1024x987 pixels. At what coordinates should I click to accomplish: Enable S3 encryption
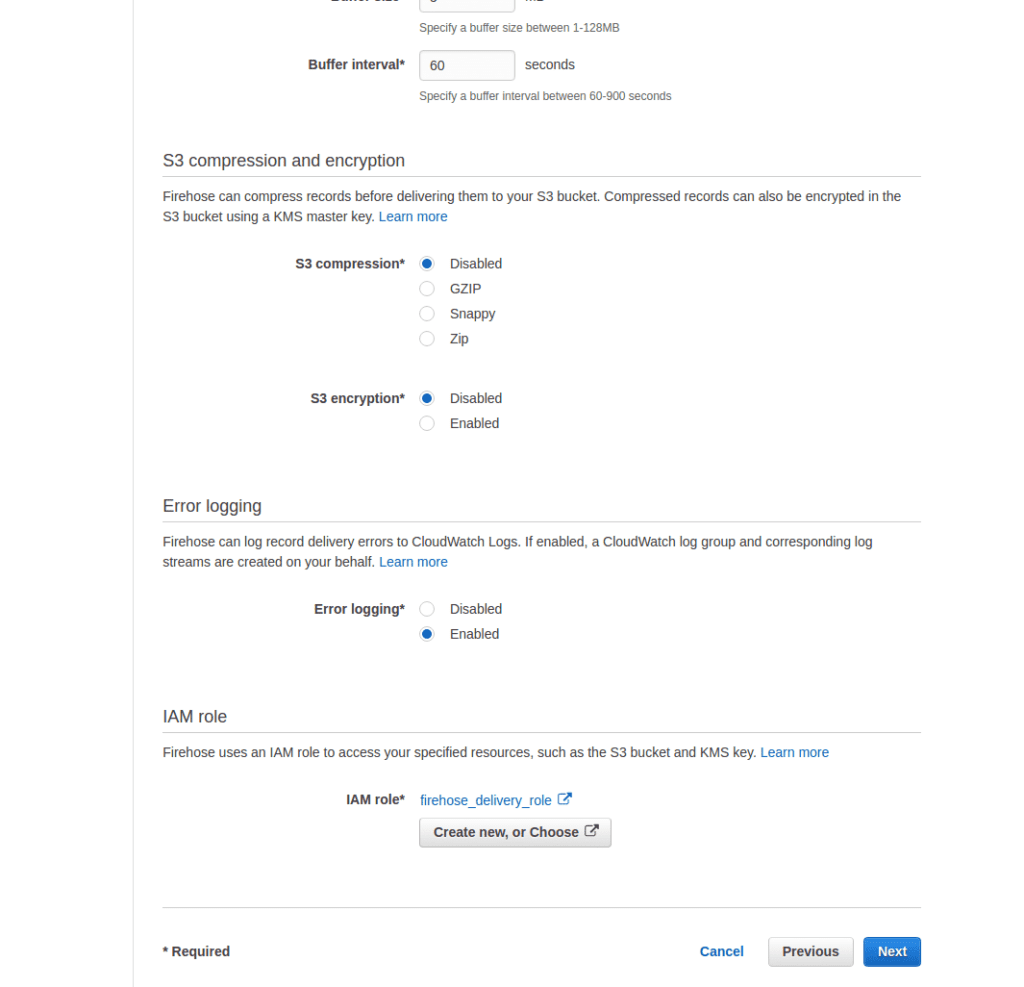click(x=427, y=423)
